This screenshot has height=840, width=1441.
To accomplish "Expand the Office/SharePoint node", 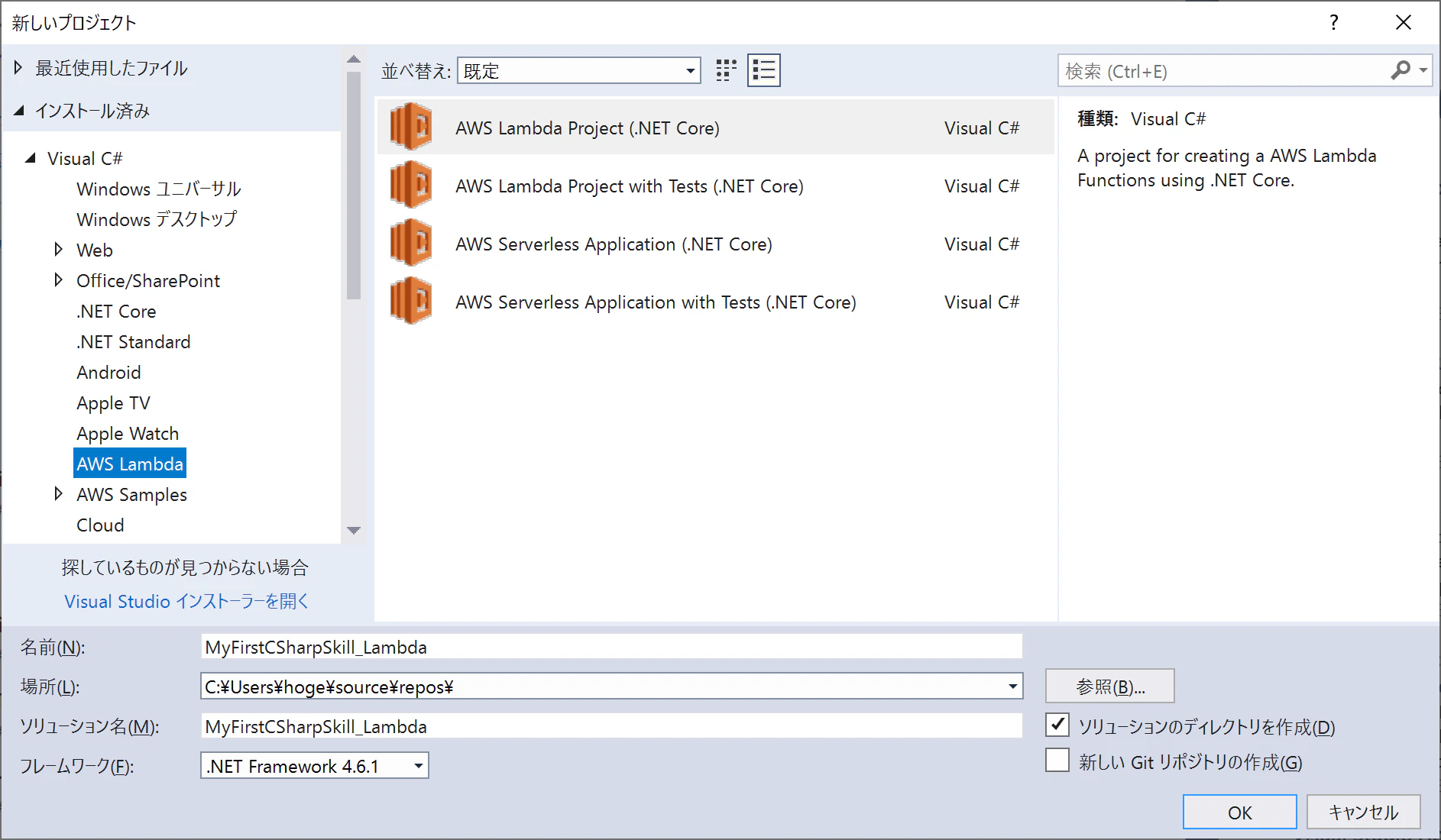I will [x=59, y=280].
